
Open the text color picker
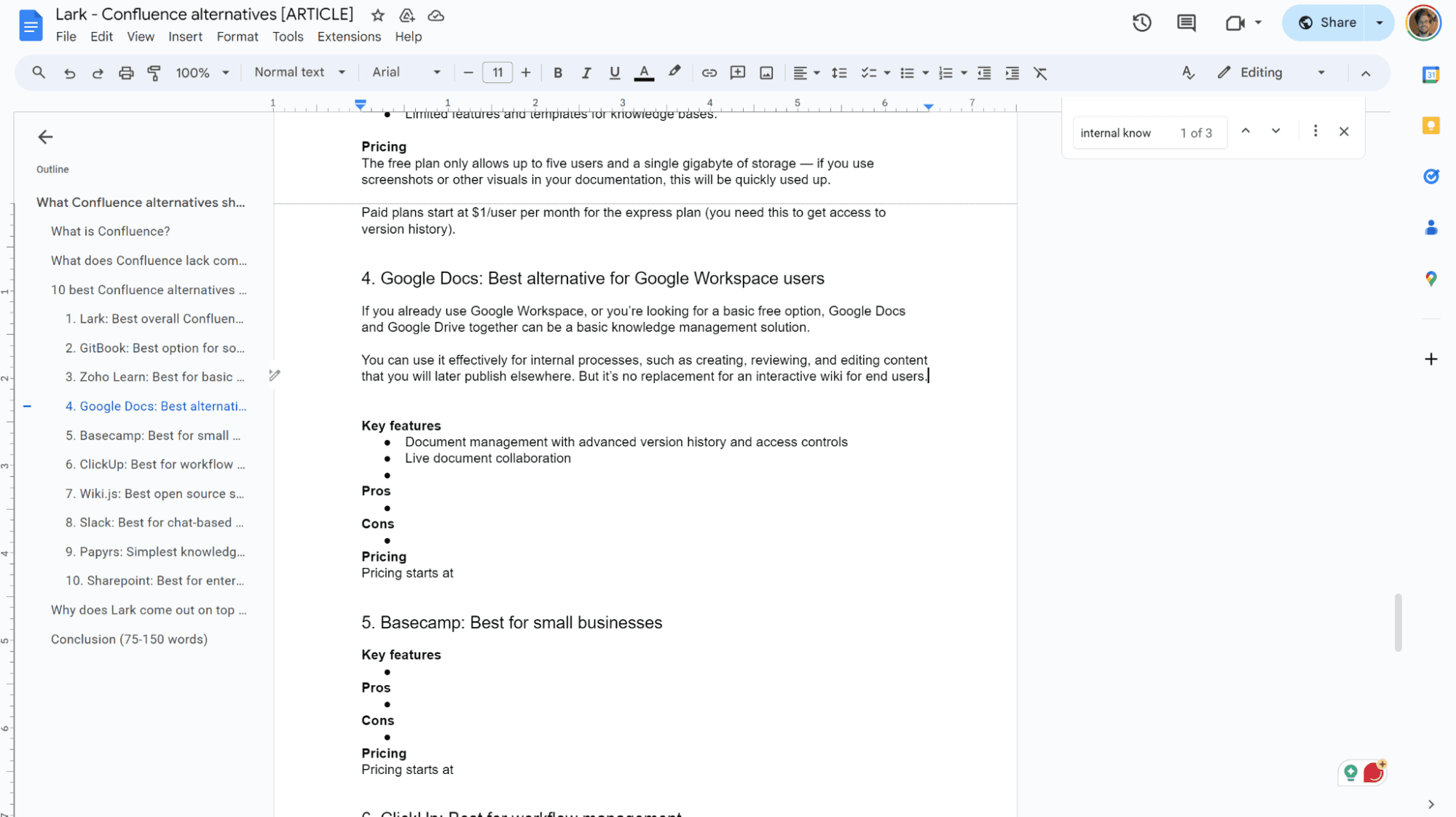pyautogui.click(x=644, y=73)
